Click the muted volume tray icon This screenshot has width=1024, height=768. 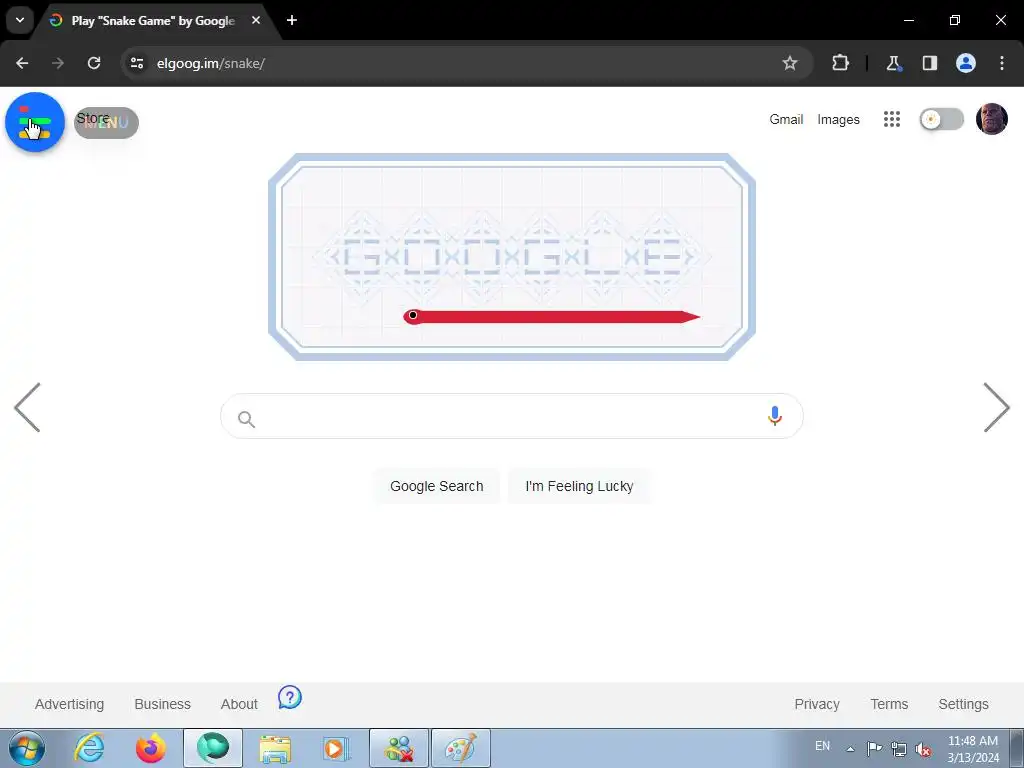tap(923, 749)
